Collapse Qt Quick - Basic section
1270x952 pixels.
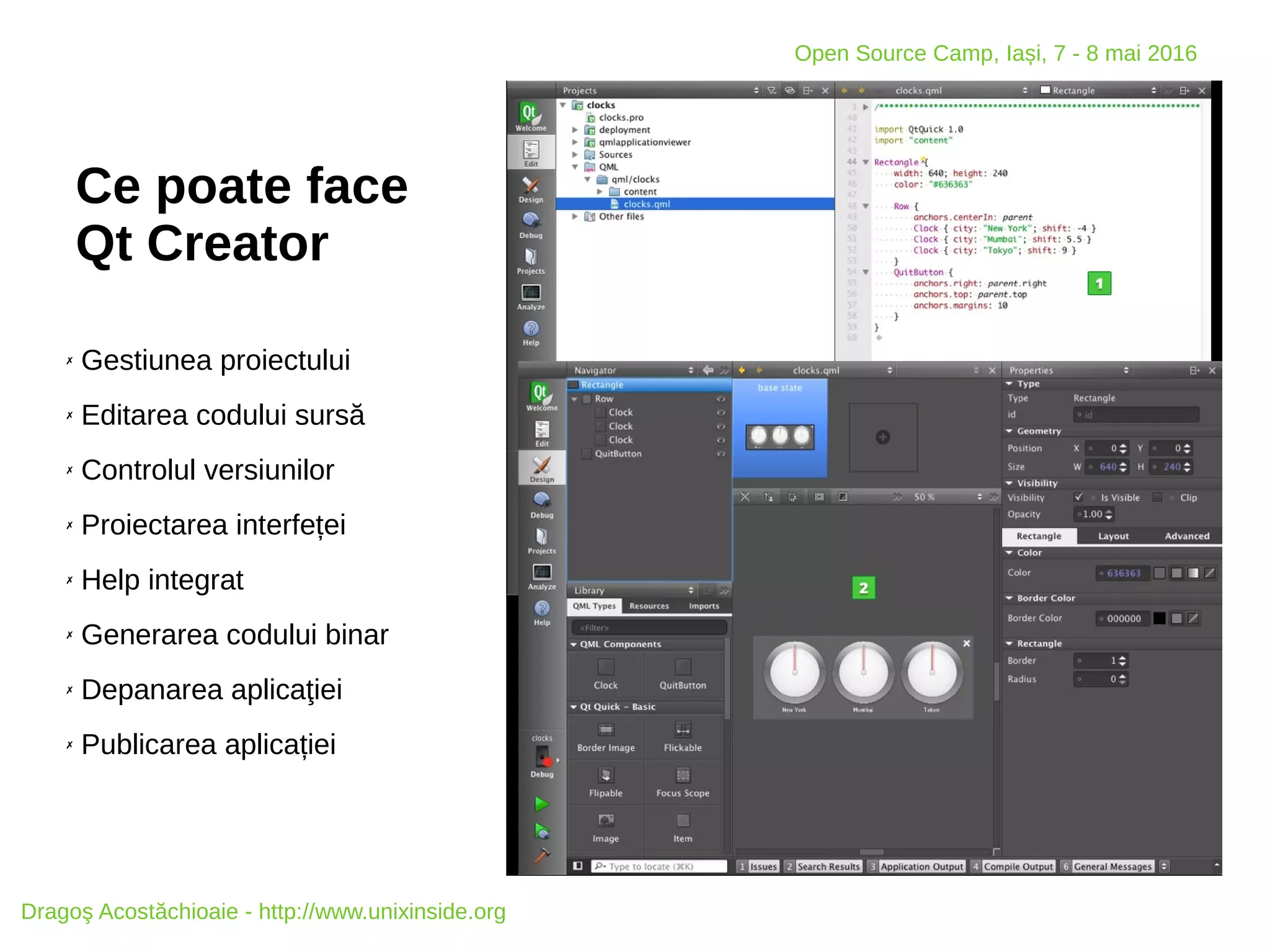(x=574, y=707)
